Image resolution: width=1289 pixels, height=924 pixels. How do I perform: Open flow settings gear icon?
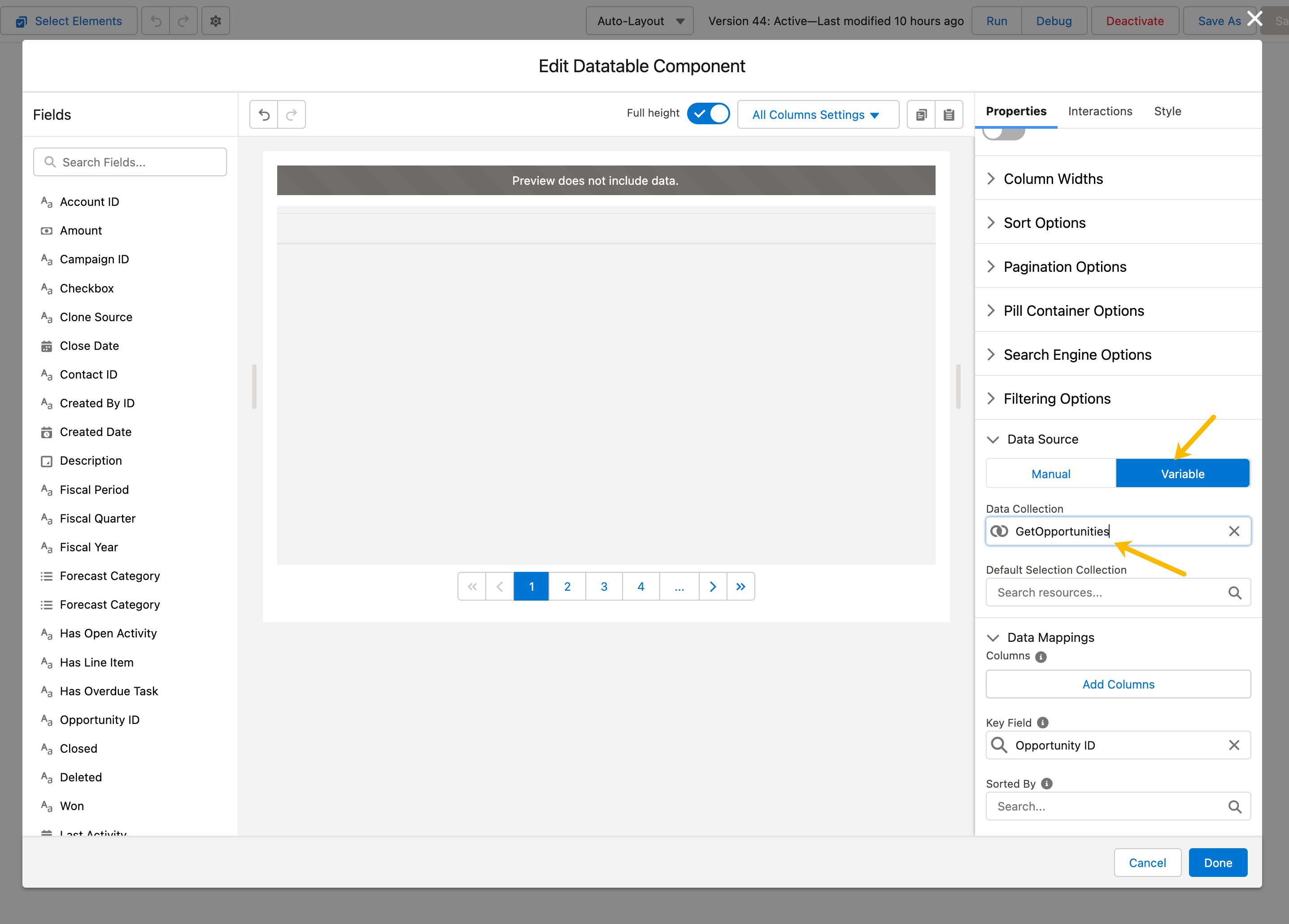[215, 21]
